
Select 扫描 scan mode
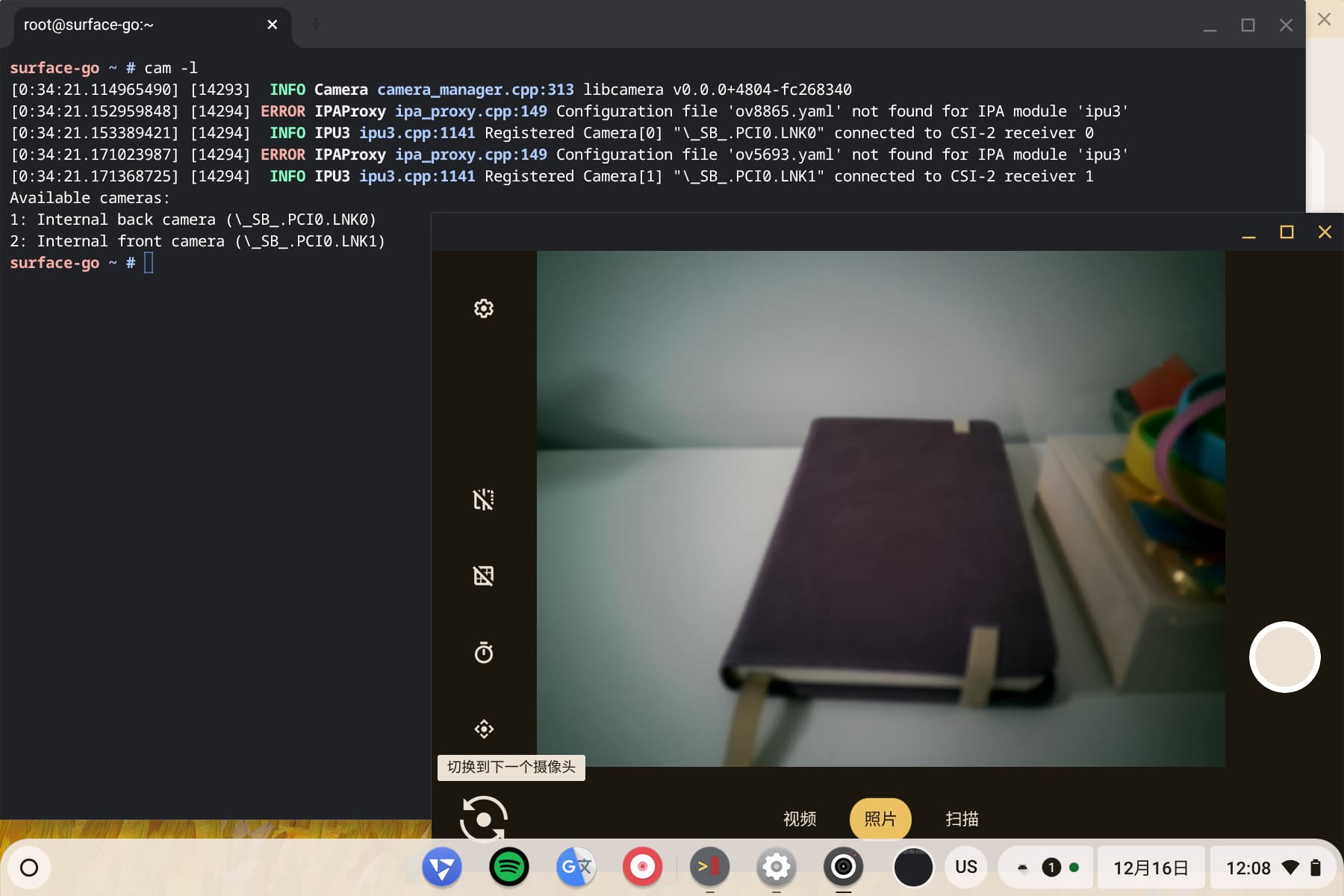click(962, 819)
